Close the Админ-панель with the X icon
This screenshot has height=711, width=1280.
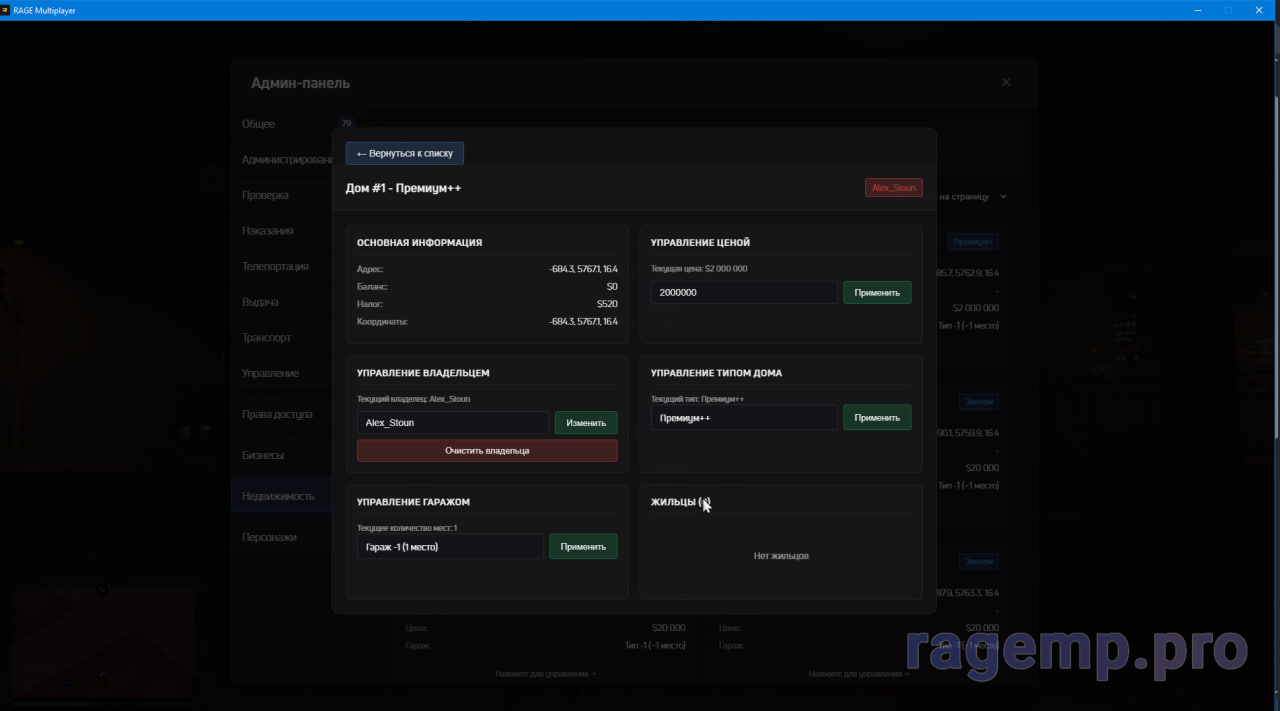(x=1006, y=82)
